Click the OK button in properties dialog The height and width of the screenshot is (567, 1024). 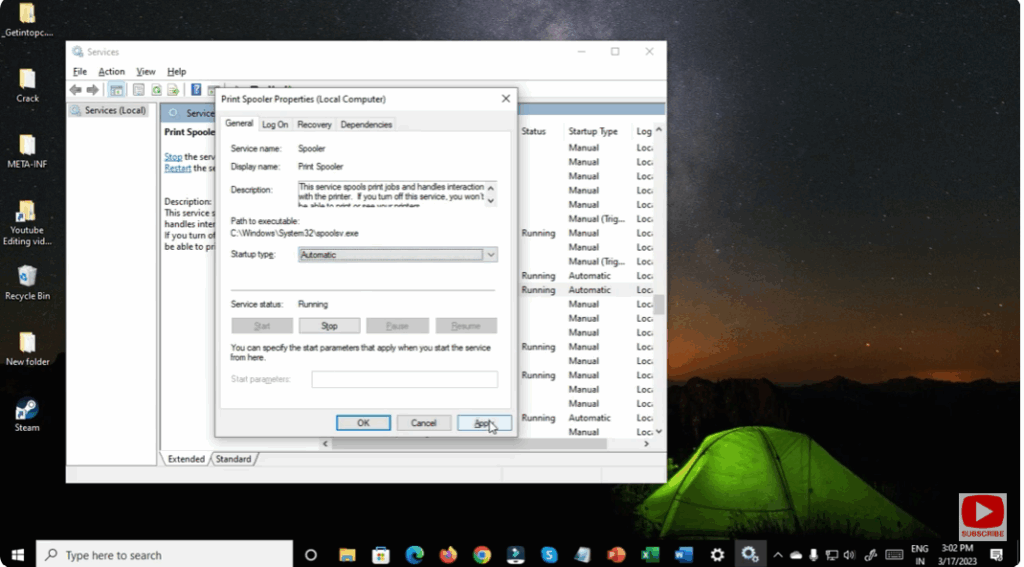pos(363,423)
